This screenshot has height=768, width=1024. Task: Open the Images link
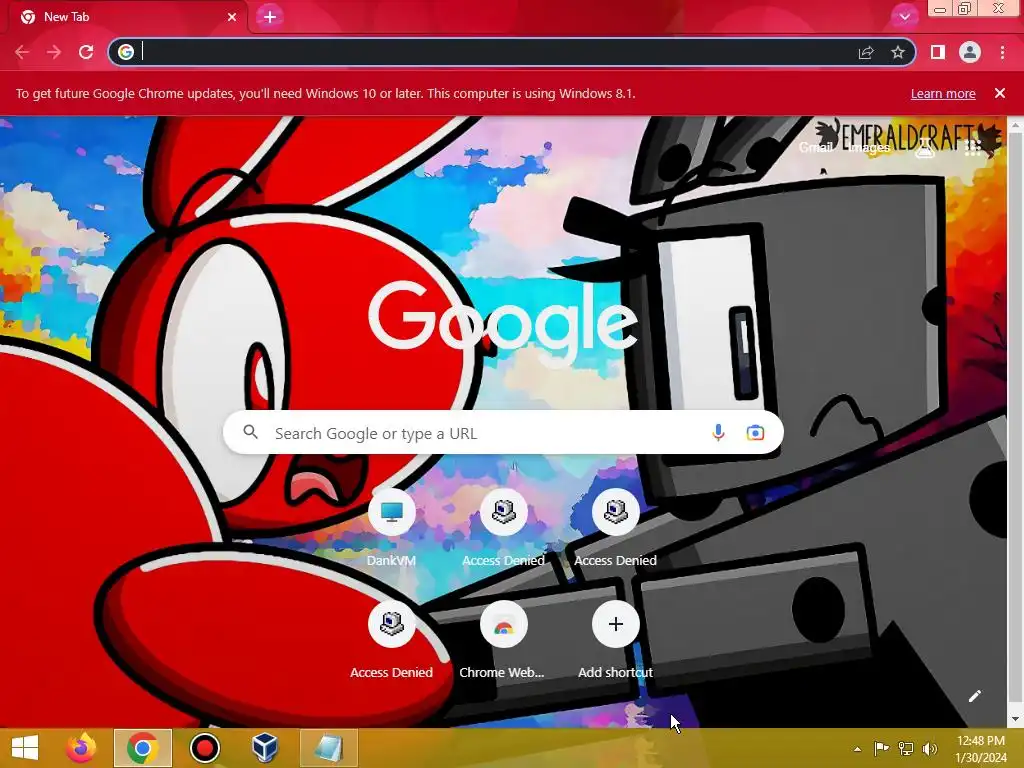click(x=869, y=148)
